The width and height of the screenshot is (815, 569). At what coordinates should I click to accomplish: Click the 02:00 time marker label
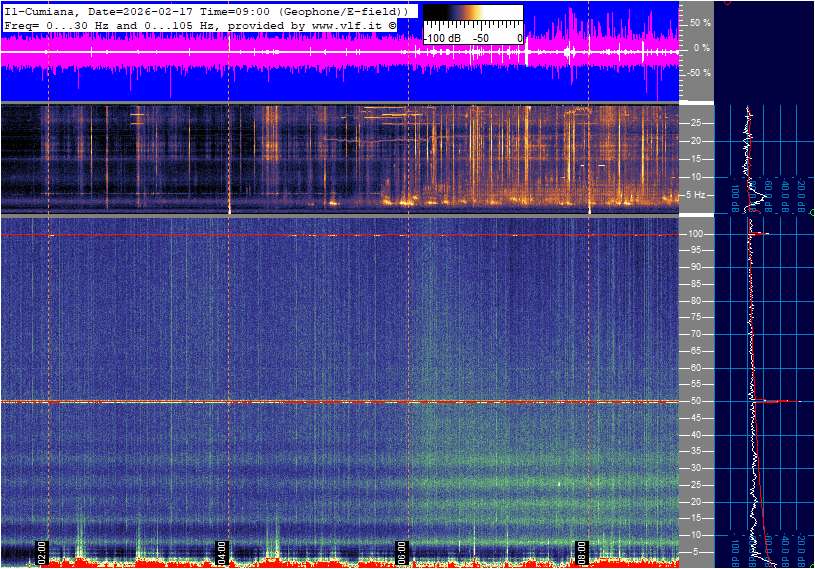click(x=43, y=550)
